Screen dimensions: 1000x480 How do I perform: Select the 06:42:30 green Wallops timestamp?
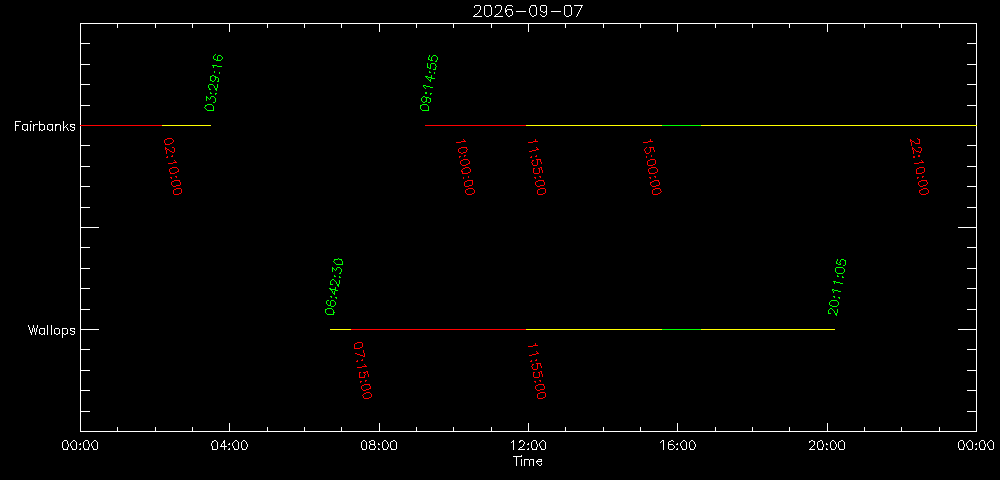coord(334,287)
